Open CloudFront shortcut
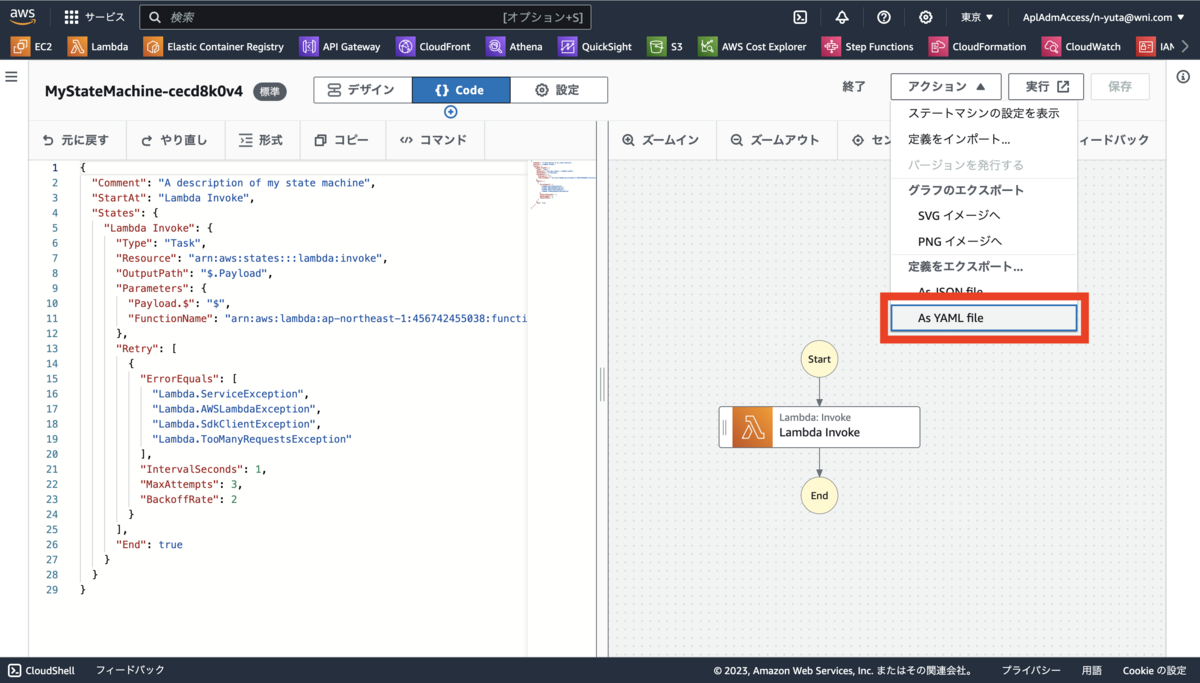1200x683 pixels. 433,46
